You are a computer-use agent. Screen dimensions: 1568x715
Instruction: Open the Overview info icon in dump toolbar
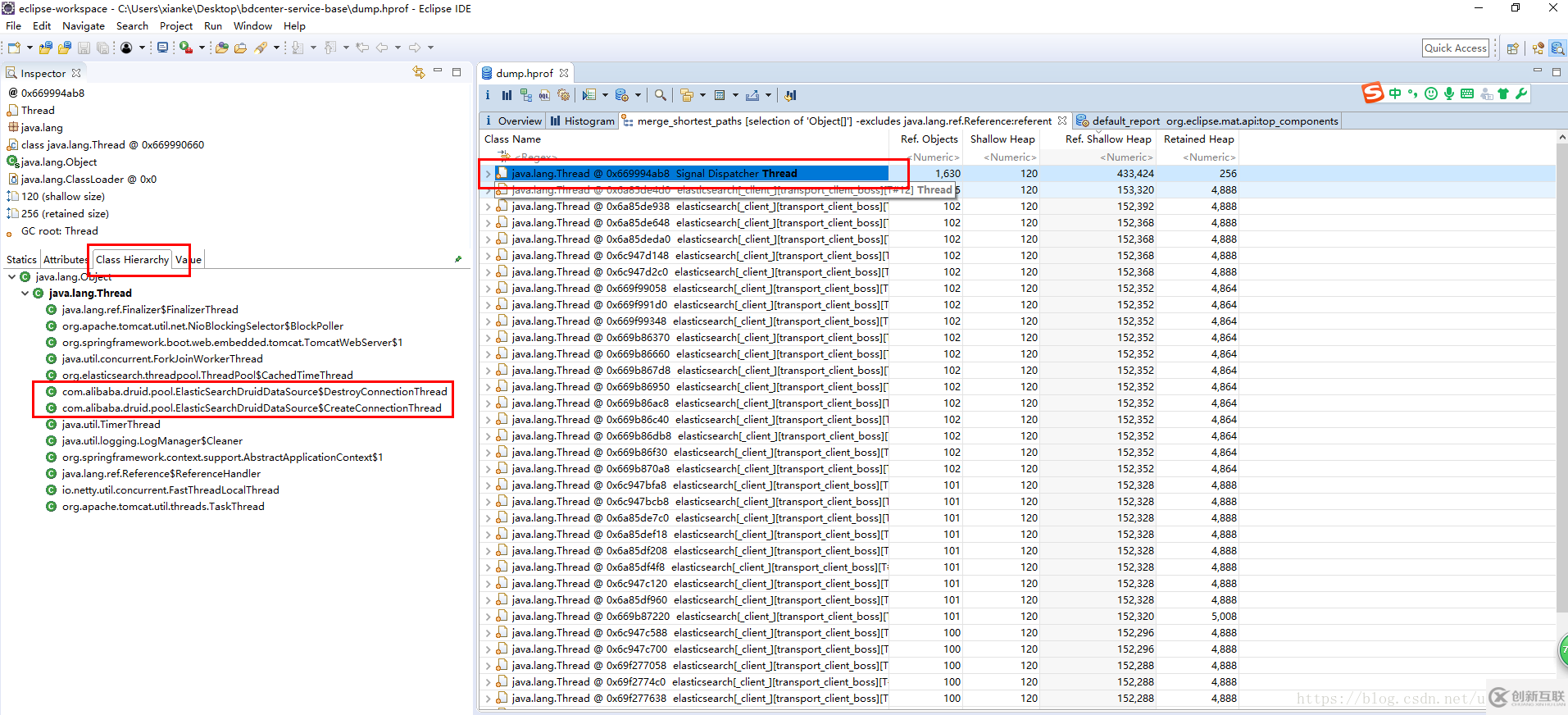[488, 95]
